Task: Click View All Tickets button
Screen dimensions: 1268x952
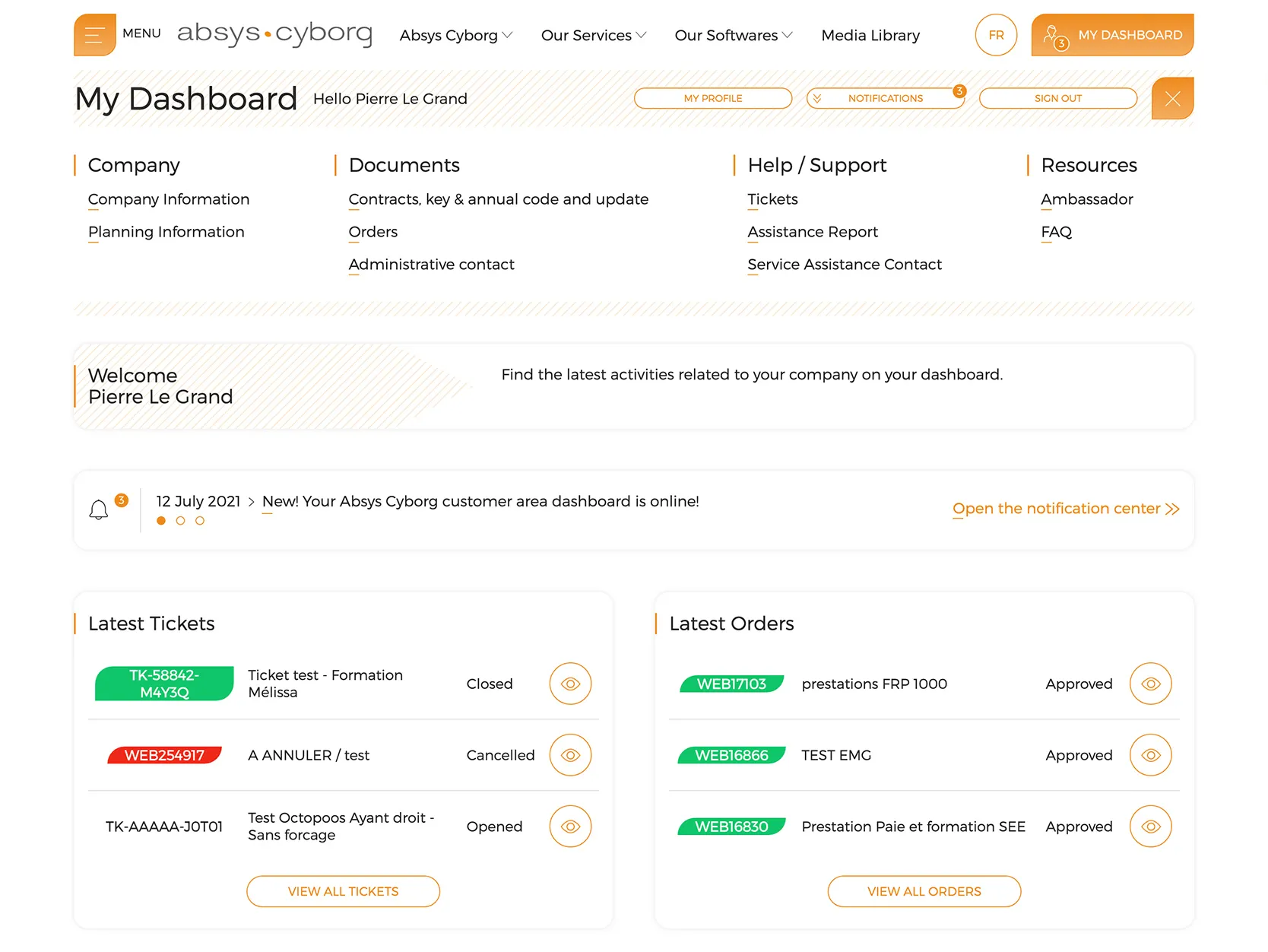Action: pyautogui.click(x=343, y=891)
